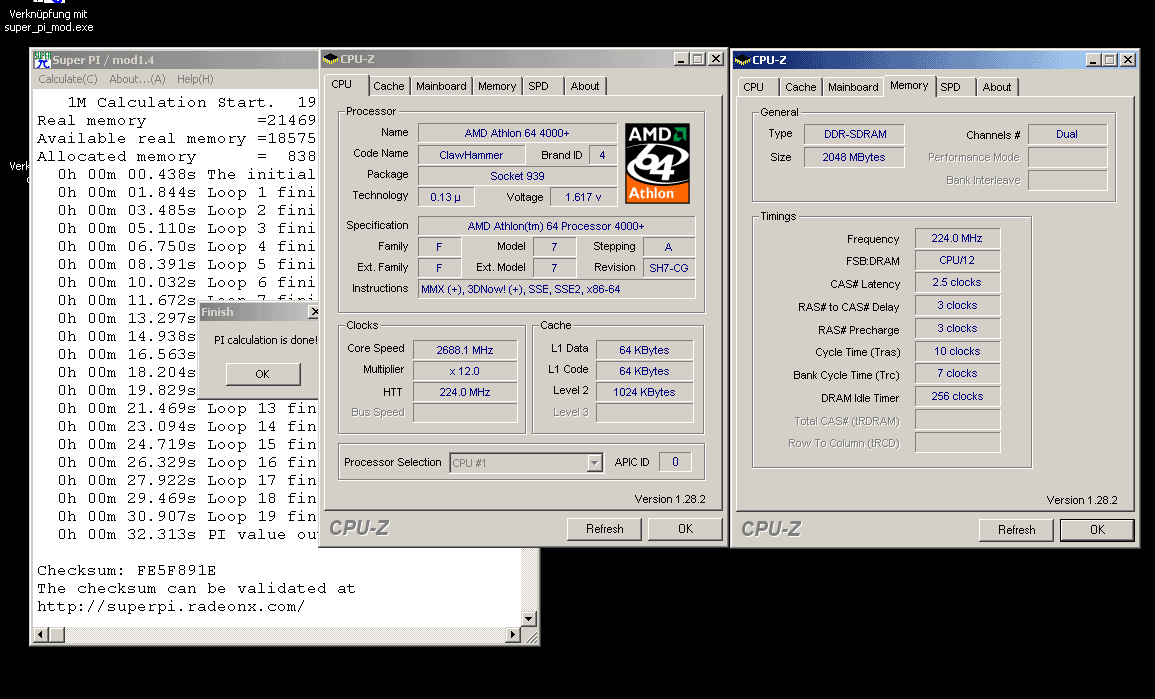
Task: Click the Cycle Time (Tras) 10 clocks value
Action: [x=957, y=351]
